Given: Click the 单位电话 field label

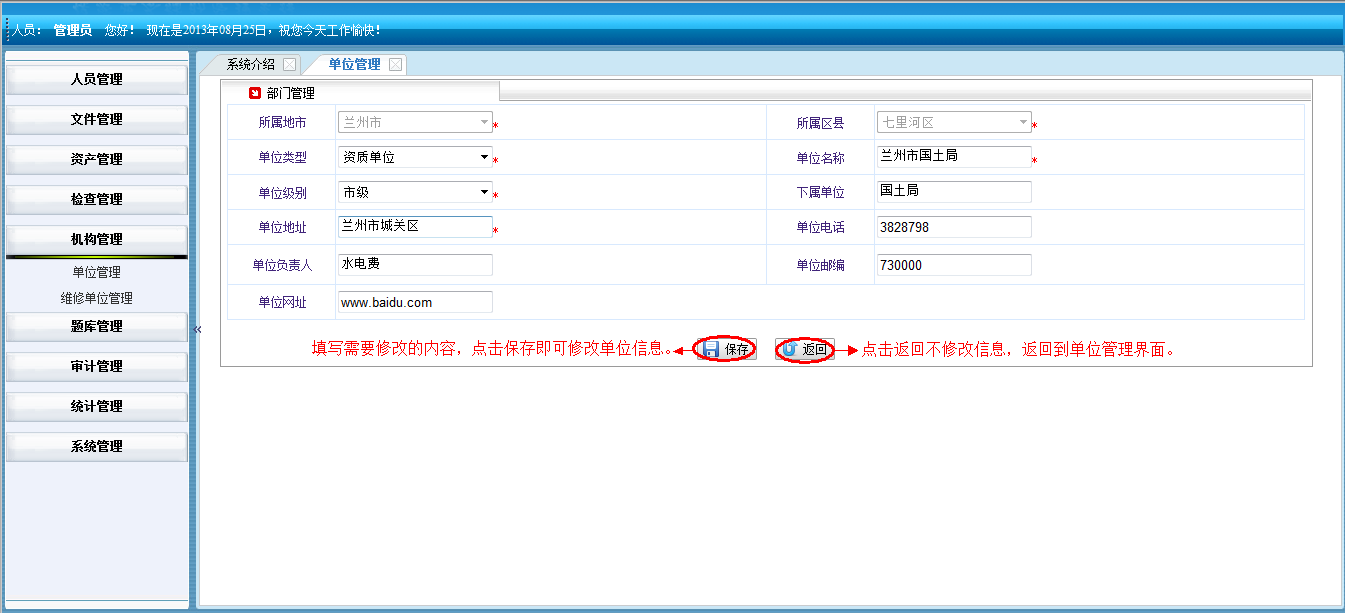Looking at the screenshot, I should click(x=820, y=228).
